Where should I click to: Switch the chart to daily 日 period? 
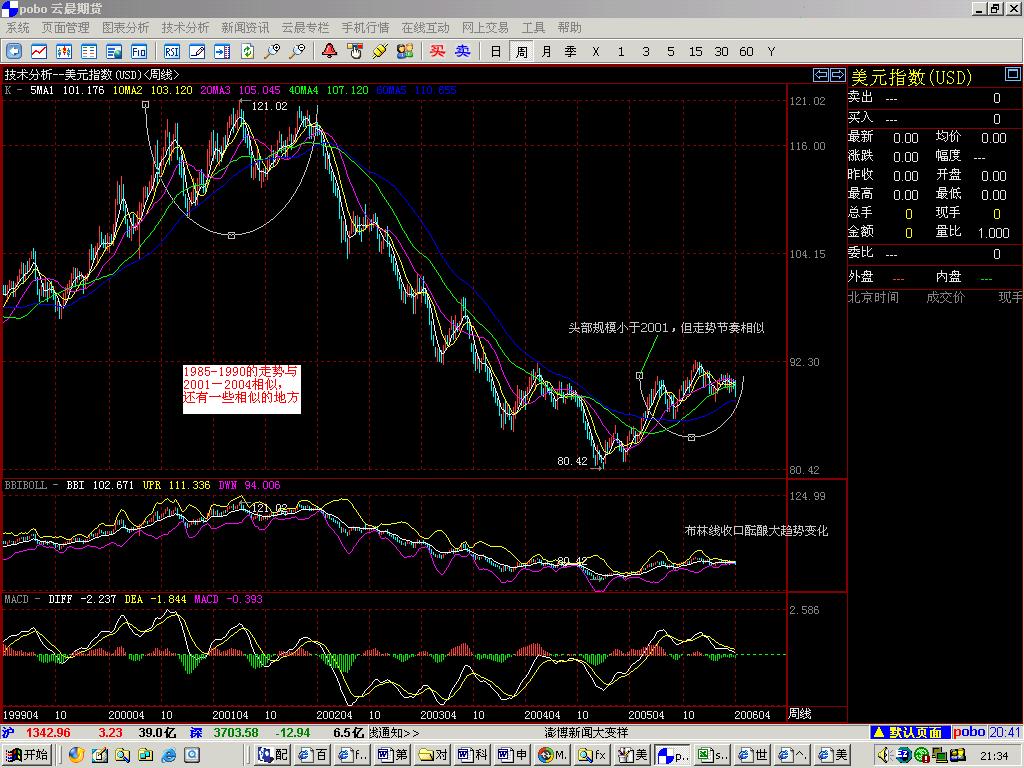[x=496, y=51]
